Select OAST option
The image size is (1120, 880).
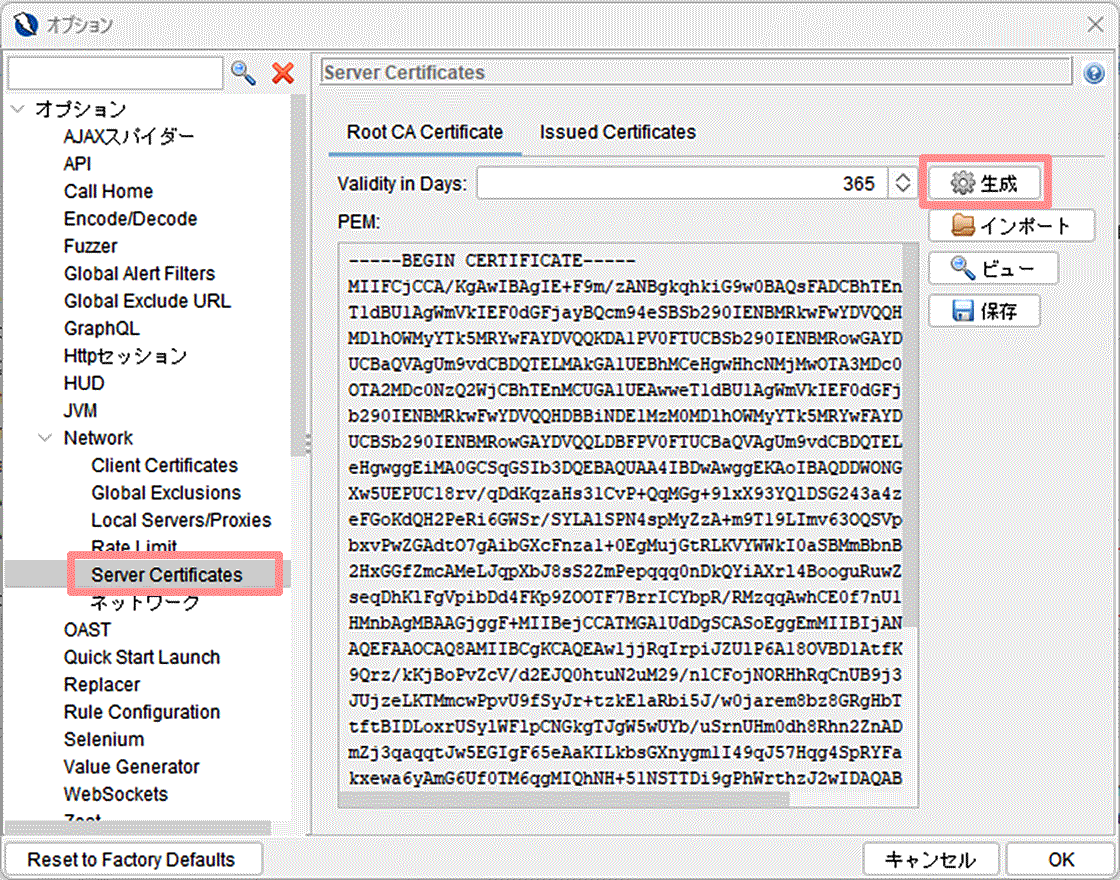(87, 630)
